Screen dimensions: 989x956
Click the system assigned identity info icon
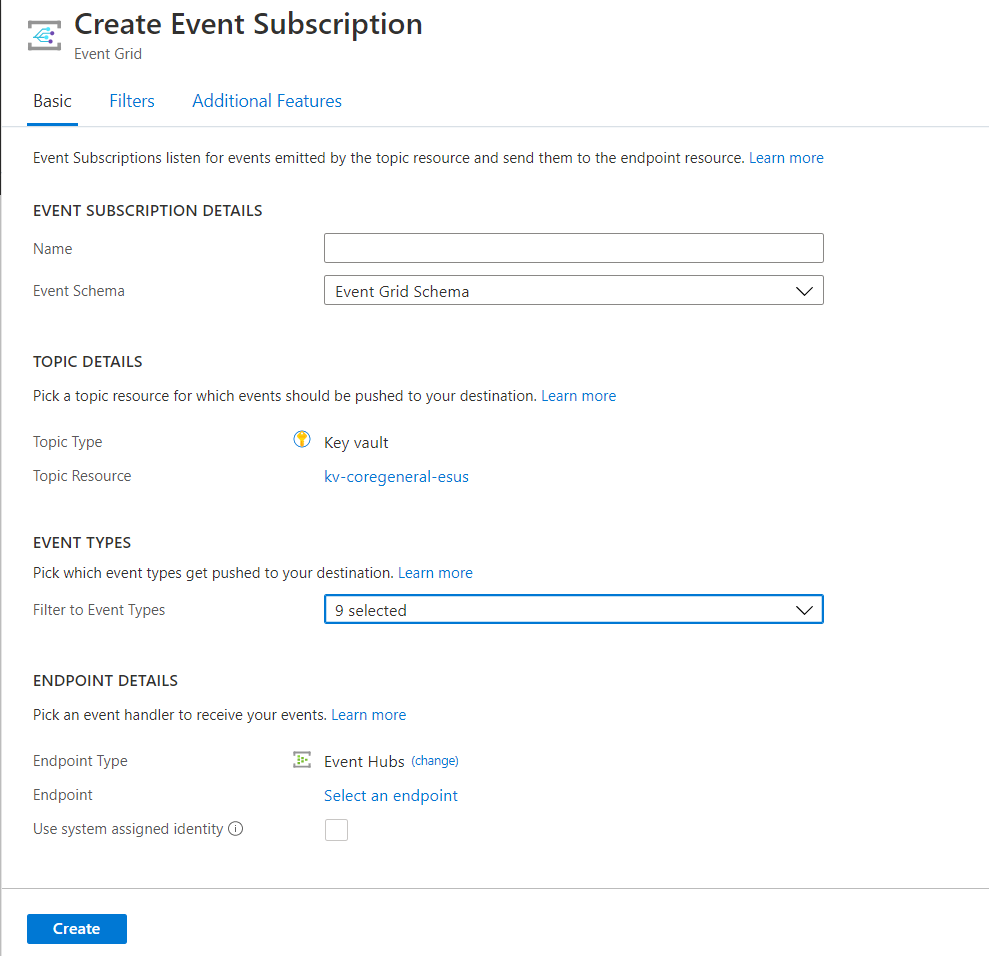pyautogui.click(x=235, y=829)
